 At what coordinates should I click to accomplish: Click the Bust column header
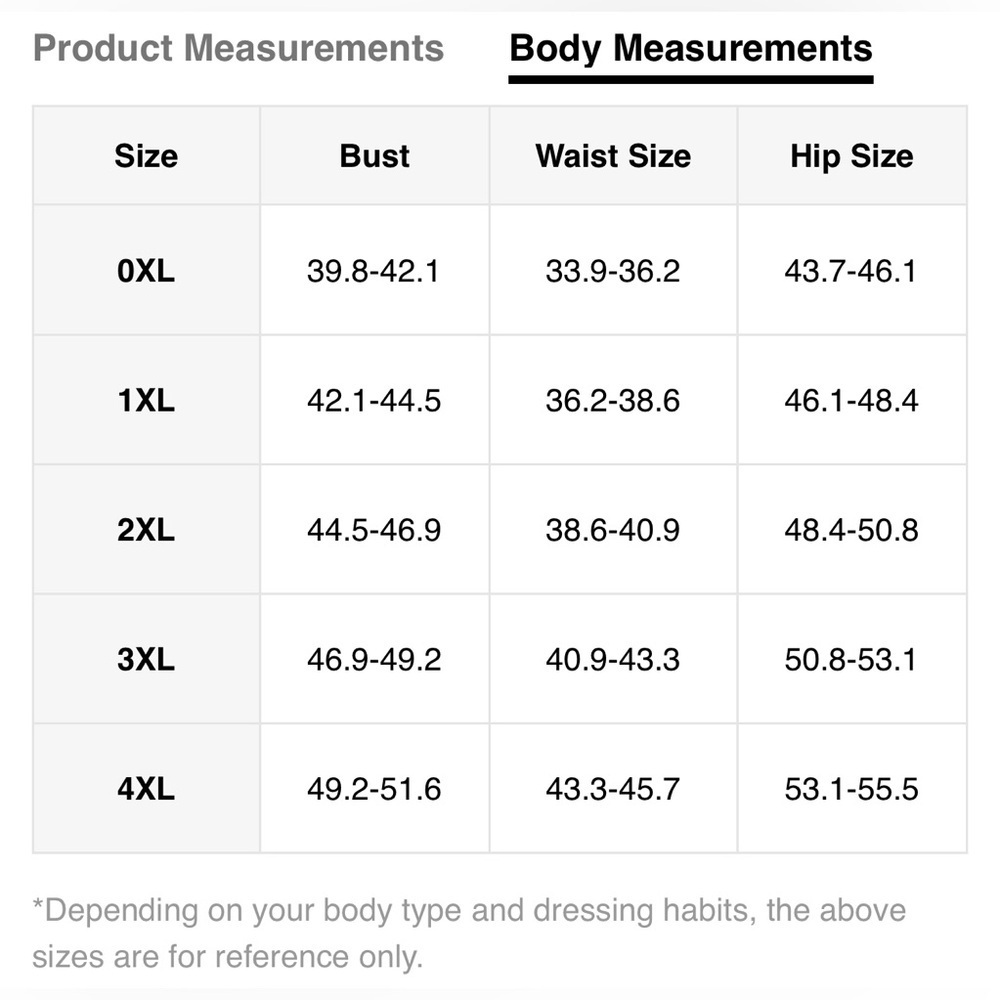pos(375,156)
